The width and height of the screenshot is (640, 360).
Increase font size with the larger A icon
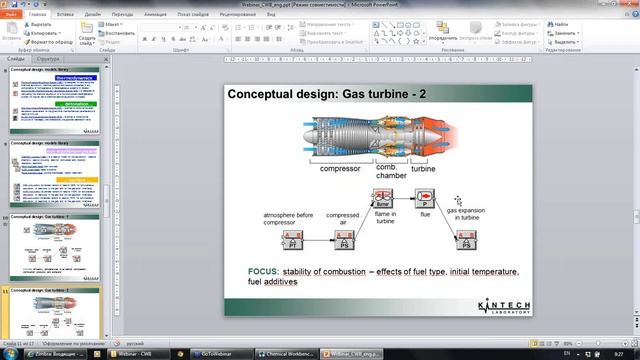[x=203, y=27]
